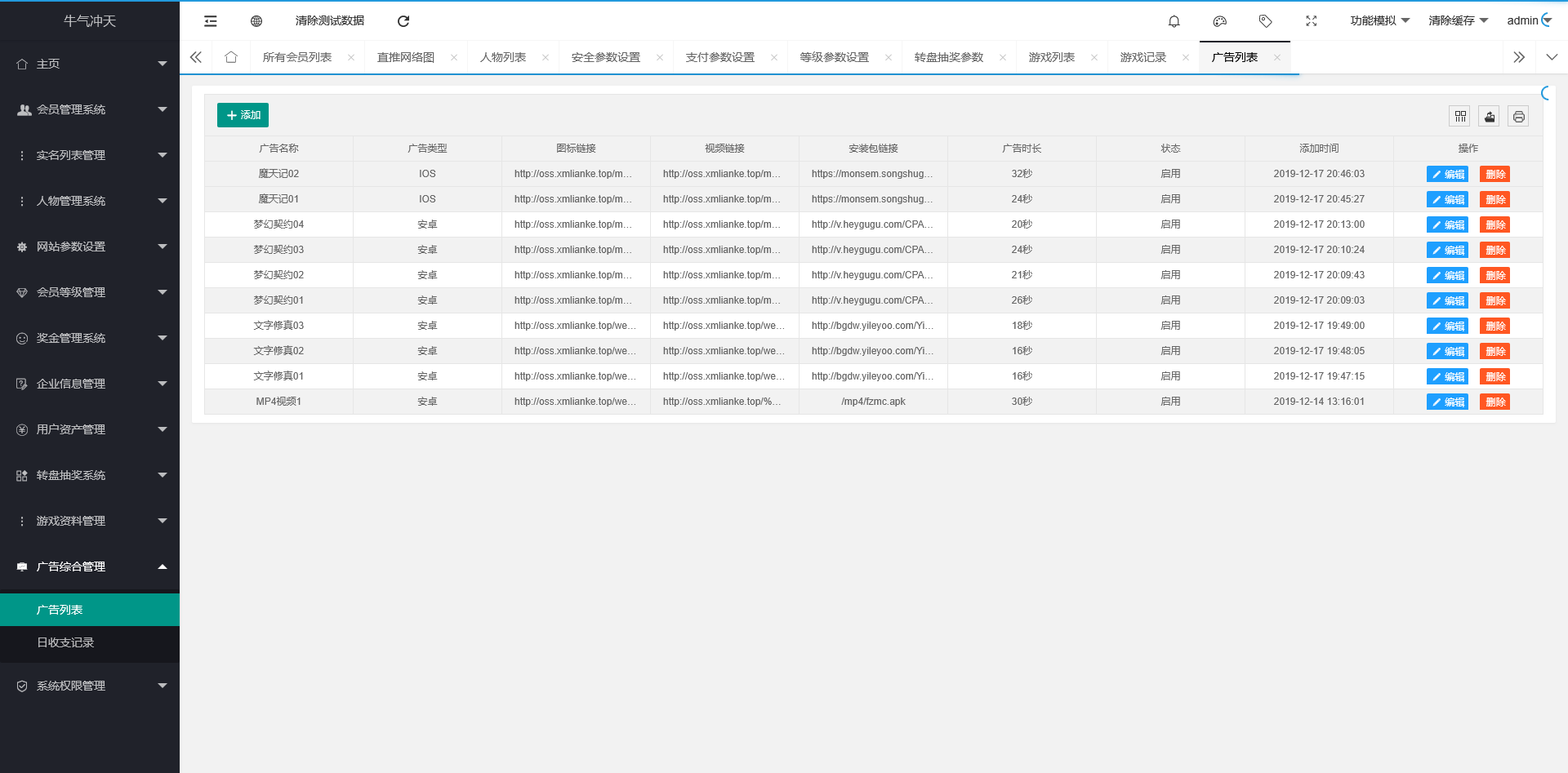
Task: Click the green 添加 button
Action: pyautogui.click(x=243, y=115)
